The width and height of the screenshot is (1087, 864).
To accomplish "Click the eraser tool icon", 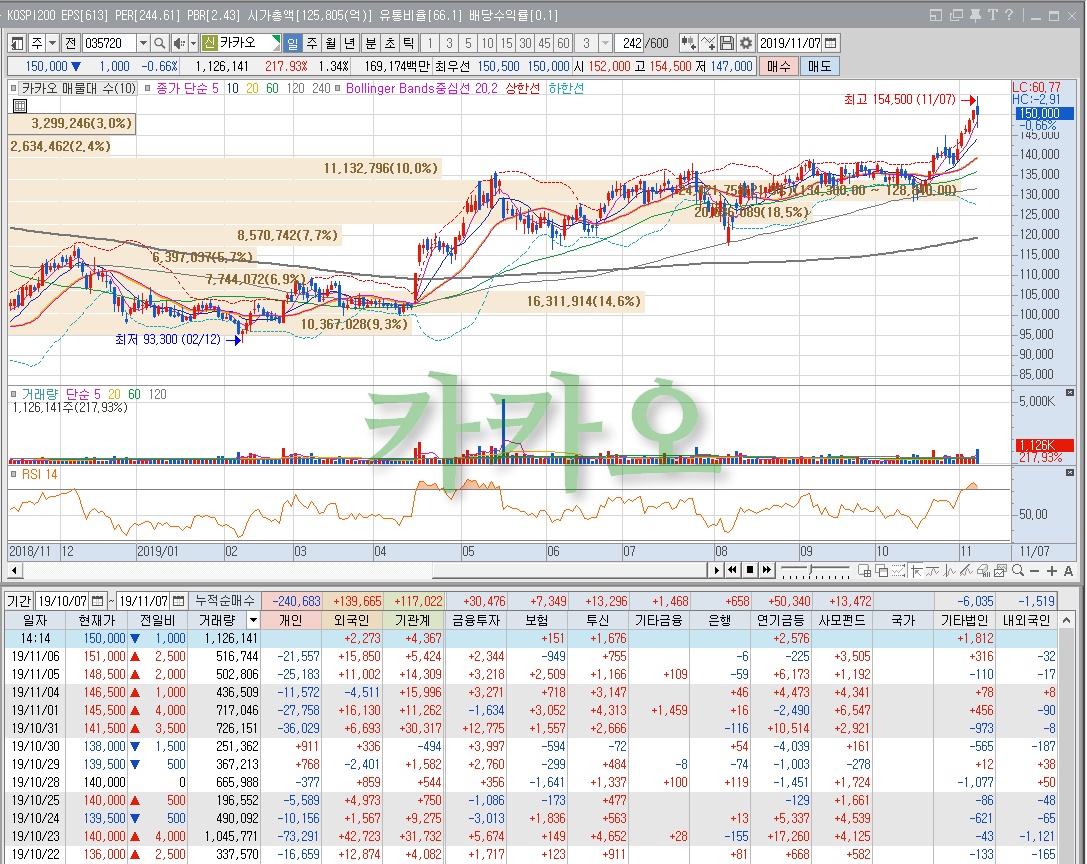I will 983,571.
